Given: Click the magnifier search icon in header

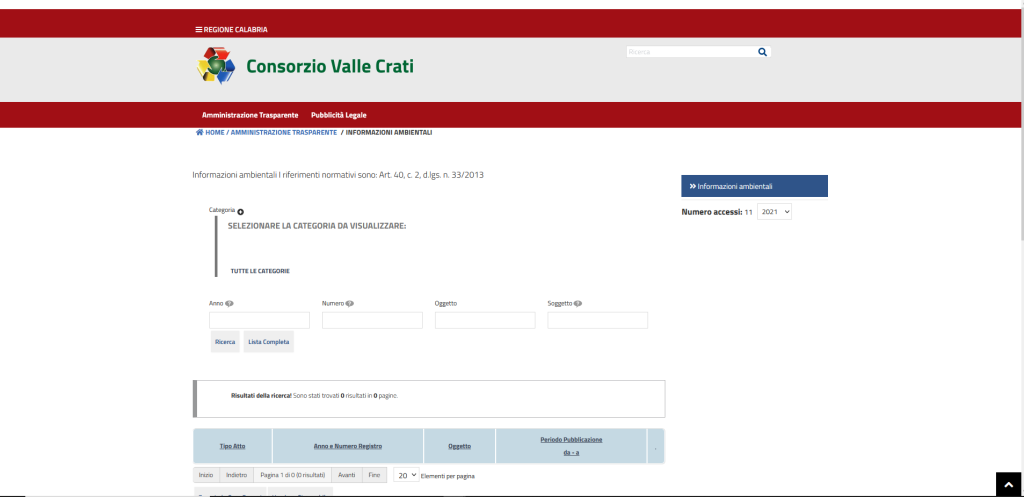Looking at the screenshot, I should pos(762,52).
